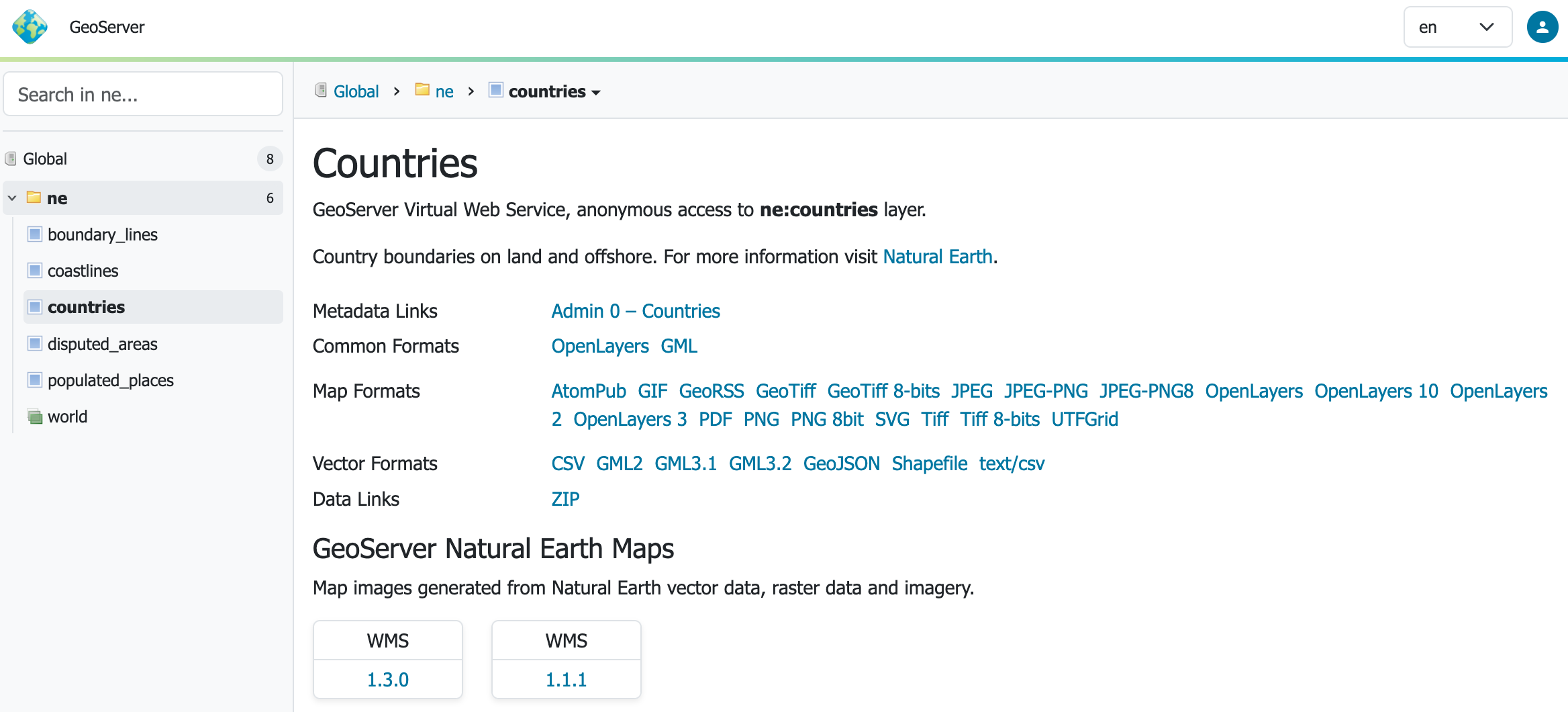1568x712 pixels.
Task: Click the breadcrumb ne folder icon
Action: [x=422, y=90]
